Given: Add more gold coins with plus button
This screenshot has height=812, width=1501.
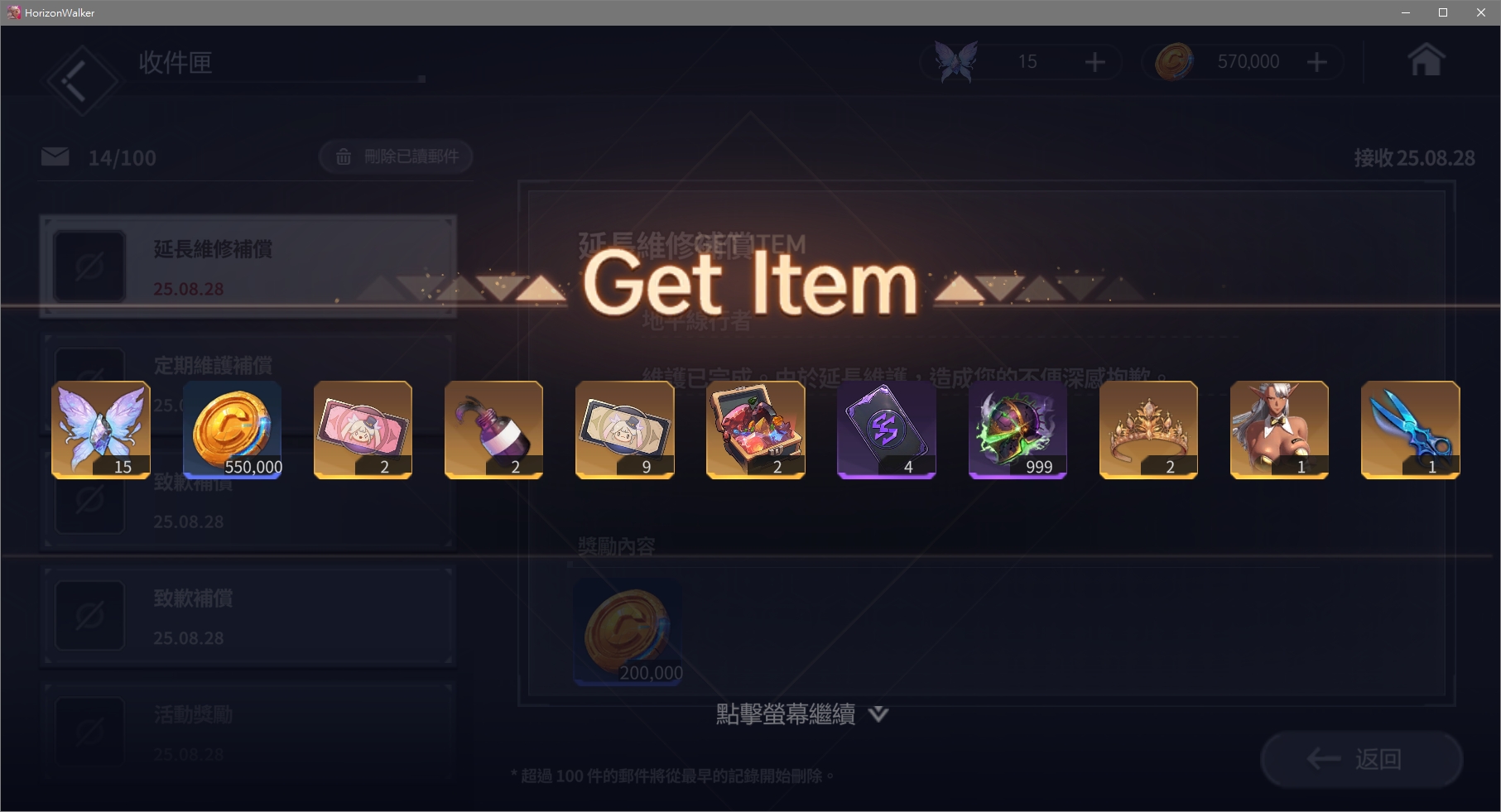Looking at the screenshot, I should click(x=1316, y=62).
